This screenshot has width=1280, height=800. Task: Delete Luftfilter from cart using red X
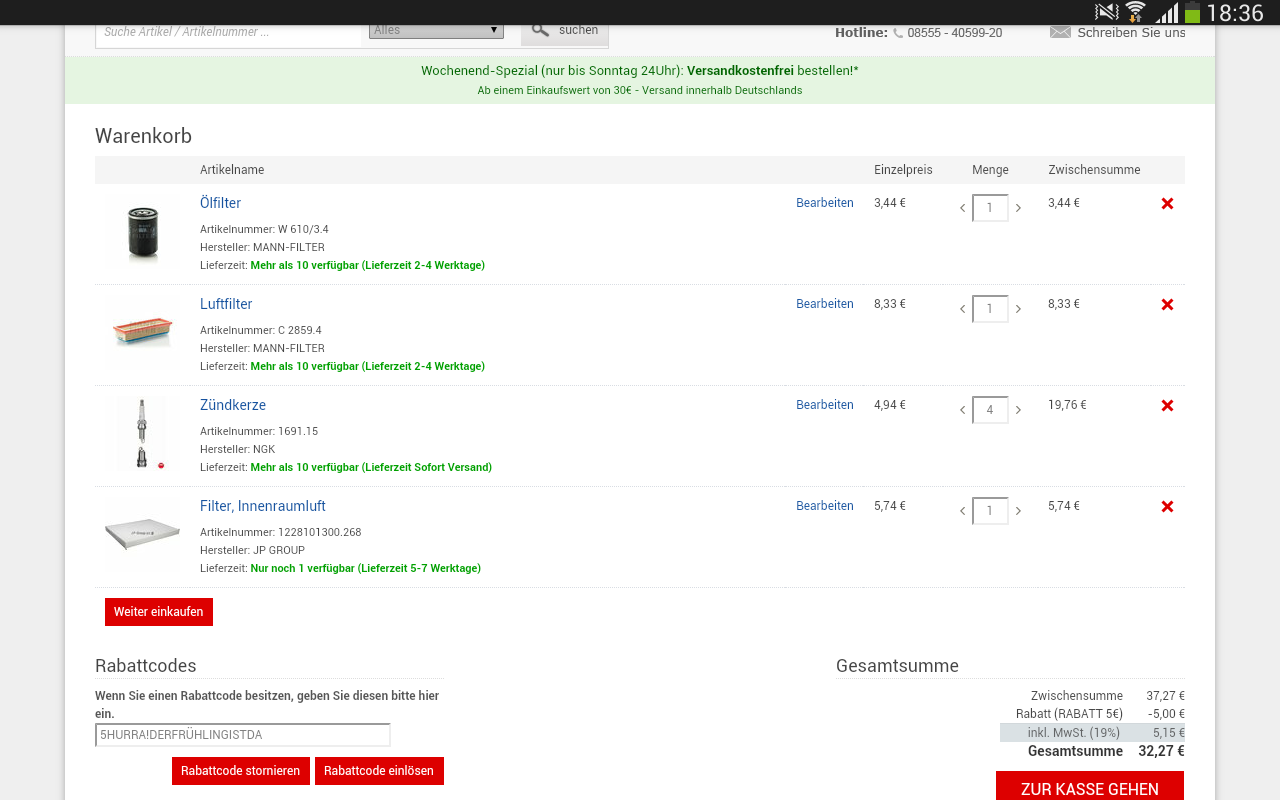[x=1167, y=305]
